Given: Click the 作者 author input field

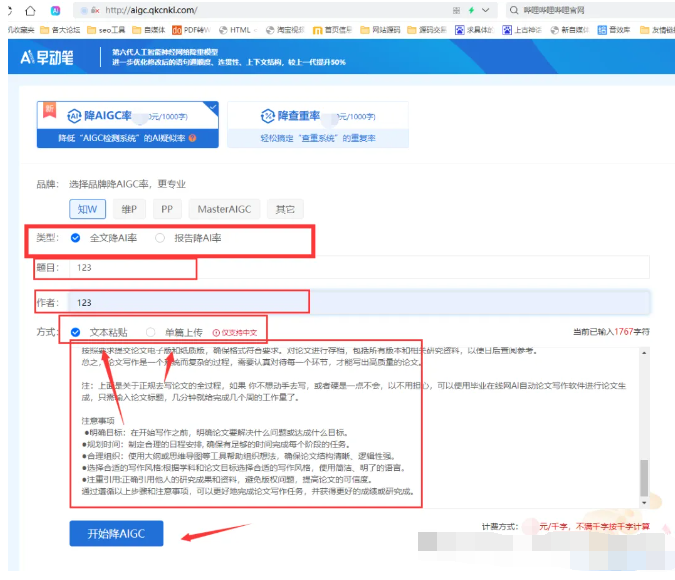Looking at the screenshot, I should point(359,302).
